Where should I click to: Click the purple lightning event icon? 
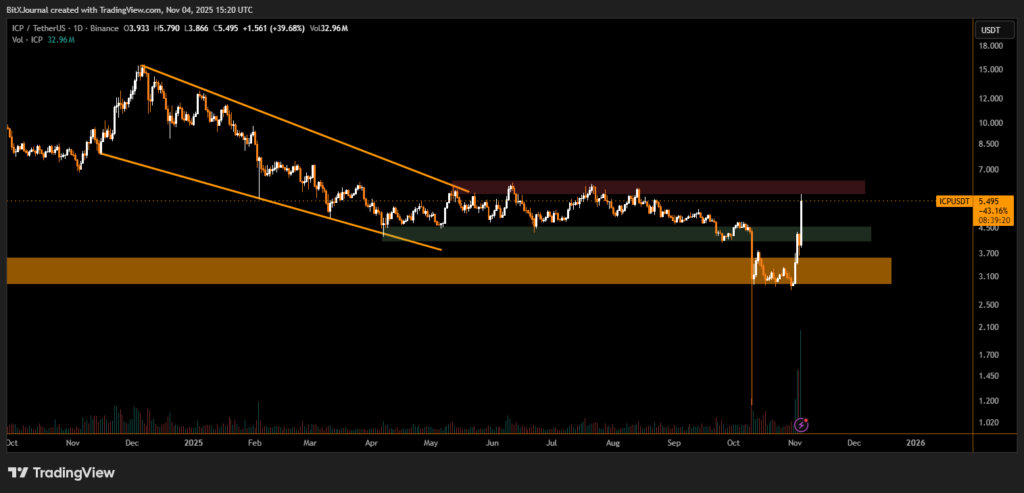point(800,424)
